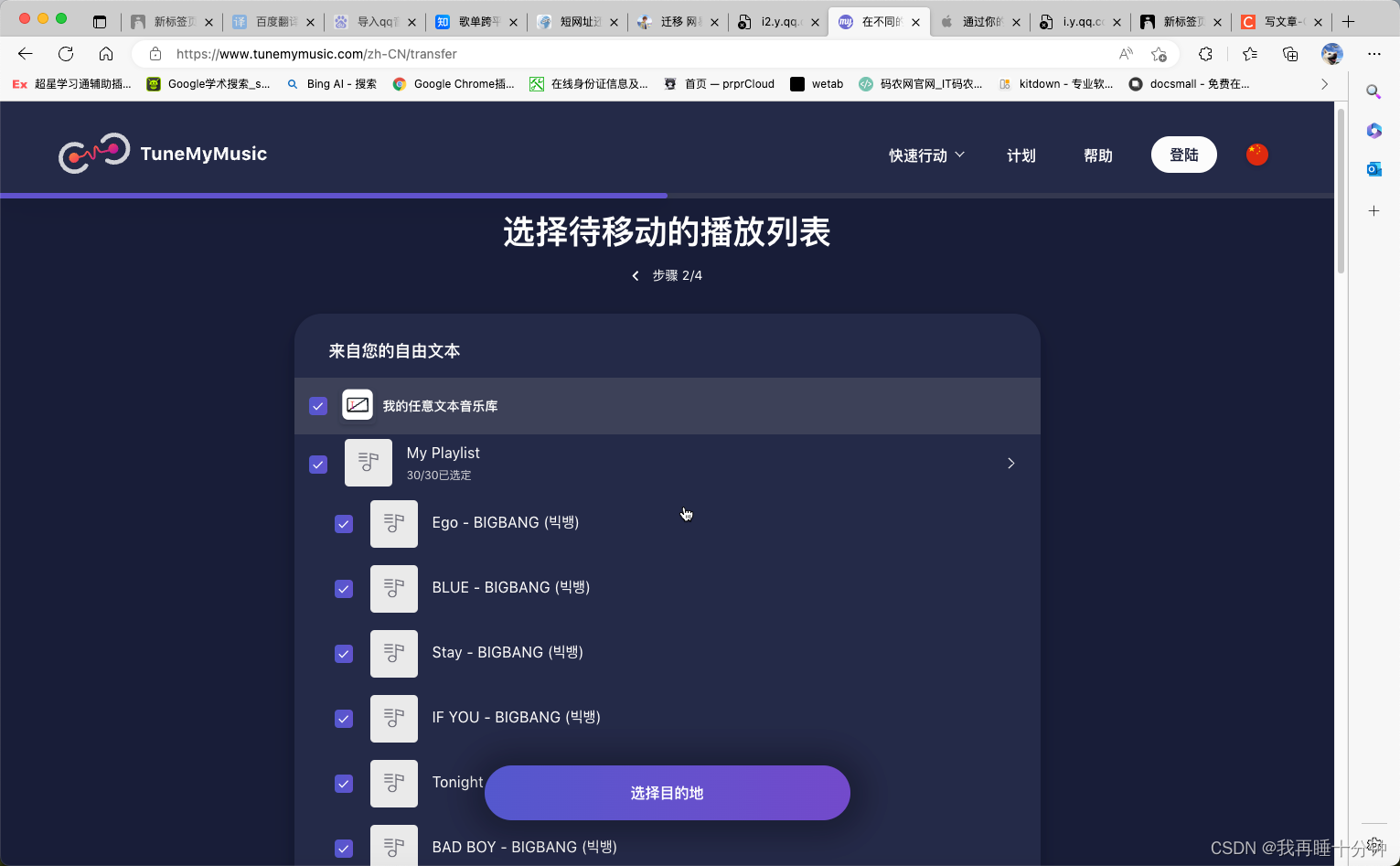Close the 百度翻译 tab
Image resolution: width=1400 pixels, height=866 pixels.
click(x=310, y=22)
